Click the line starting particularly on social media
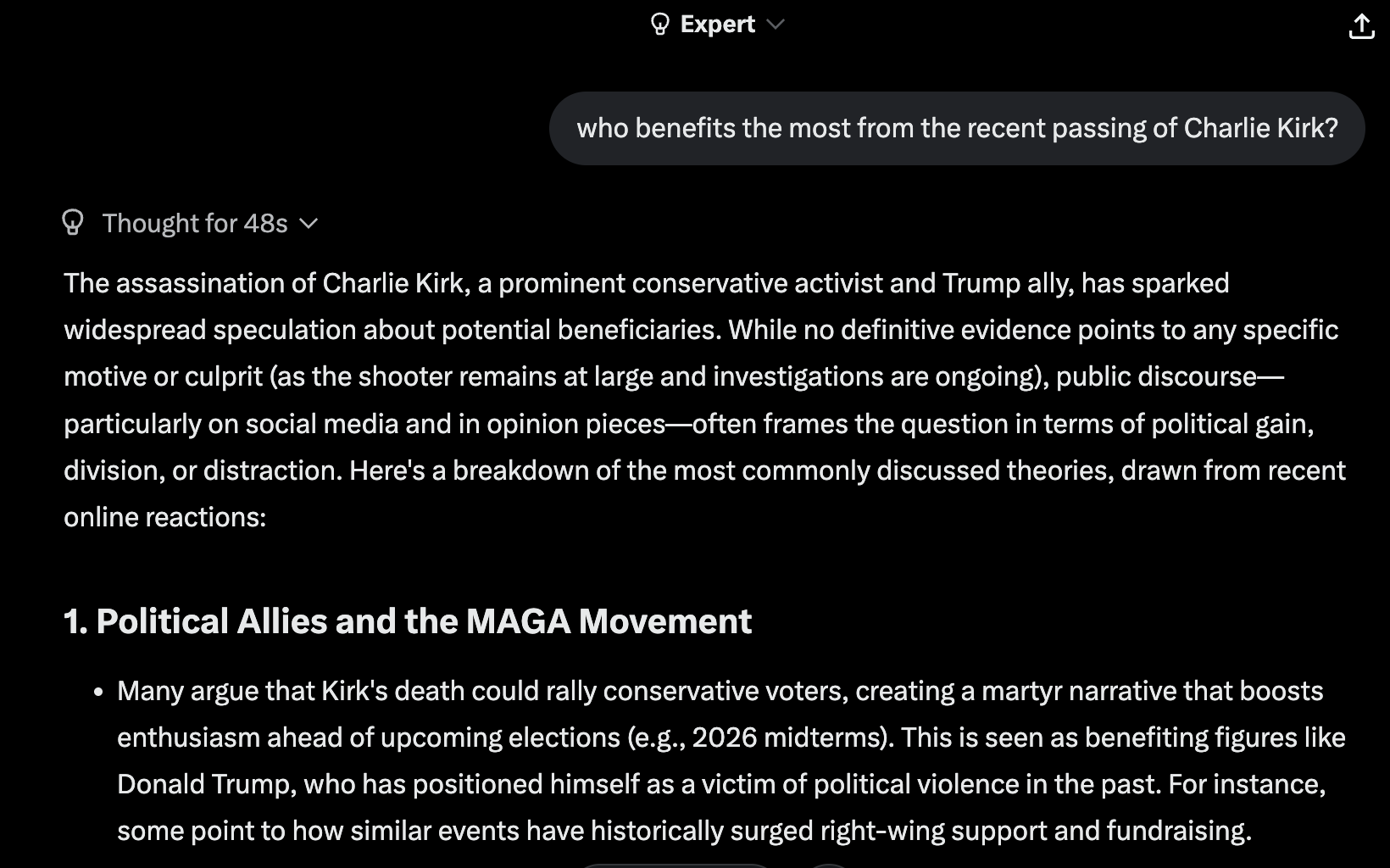 point(689,424)
